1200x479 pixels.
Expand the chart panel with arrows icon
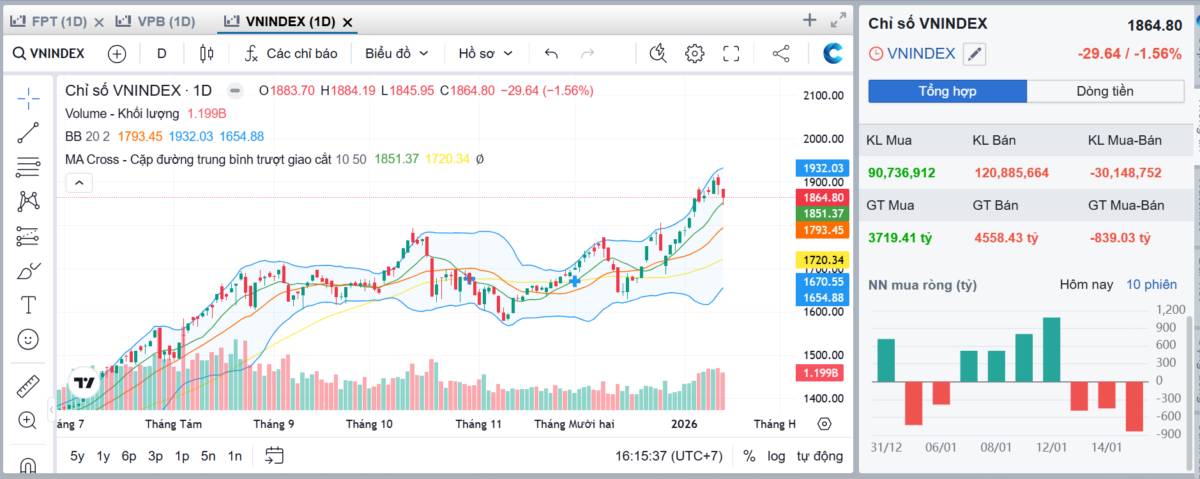click(838, 20)
